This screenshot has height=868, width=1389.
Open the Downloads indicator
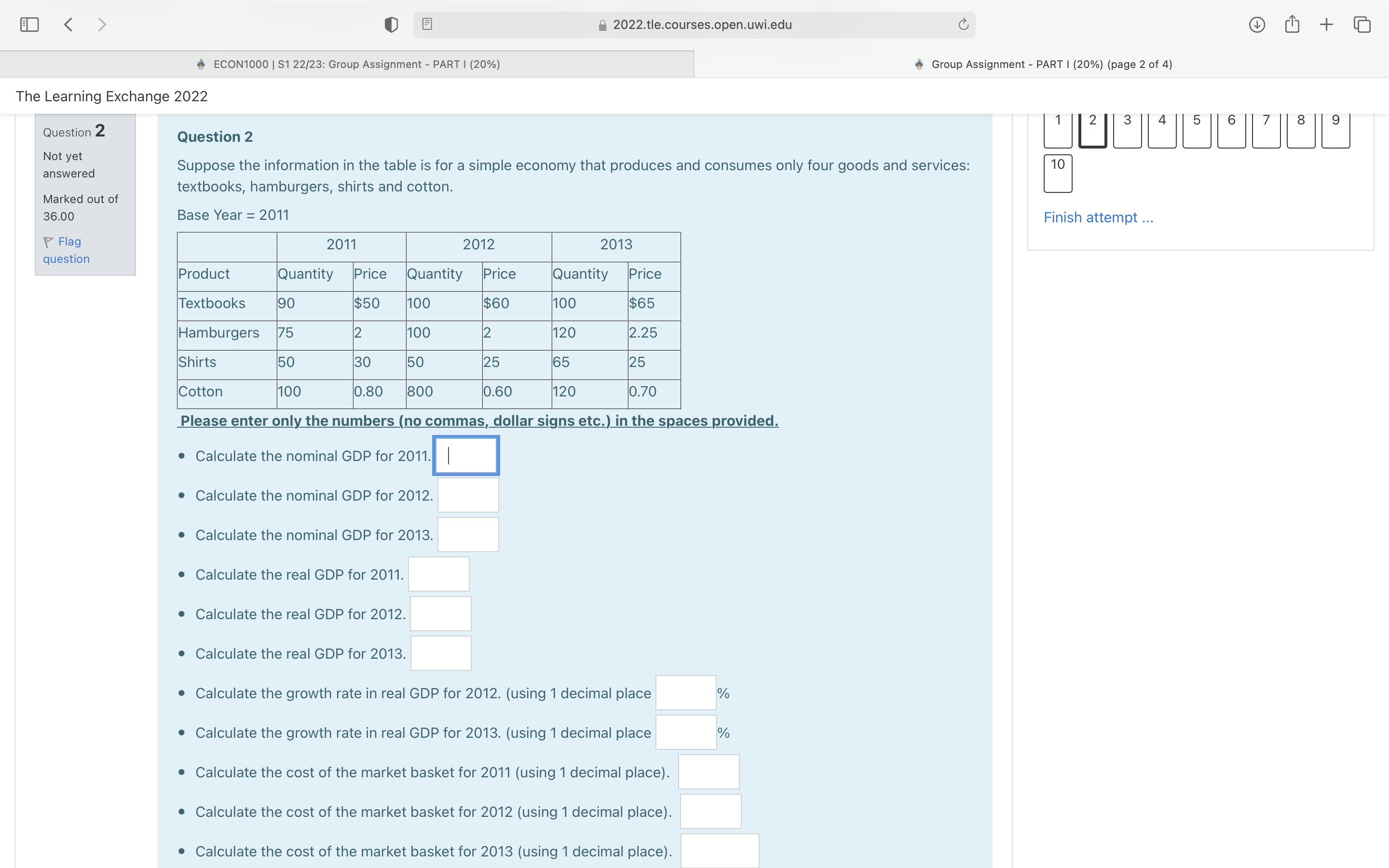tap(1256, 24)
